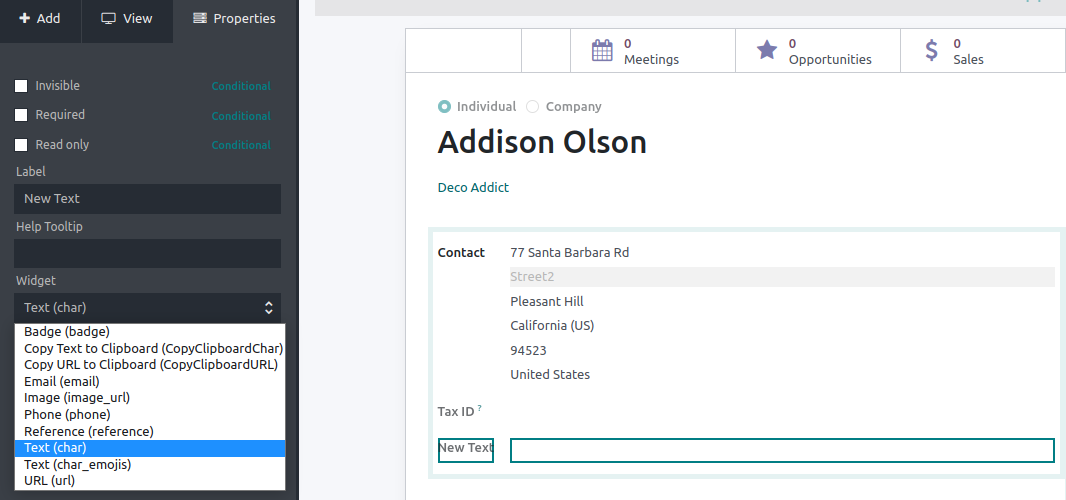
Task: Click the plus icon on Add tab
Action: 24,18
